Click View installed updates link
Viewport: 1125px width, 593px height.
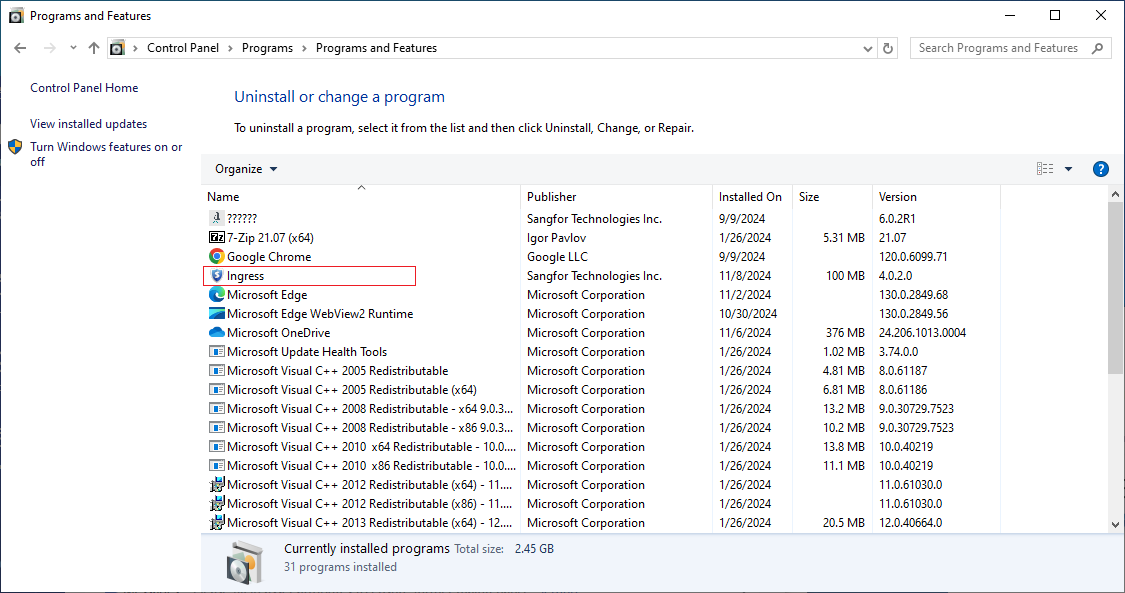click(88, 124)
